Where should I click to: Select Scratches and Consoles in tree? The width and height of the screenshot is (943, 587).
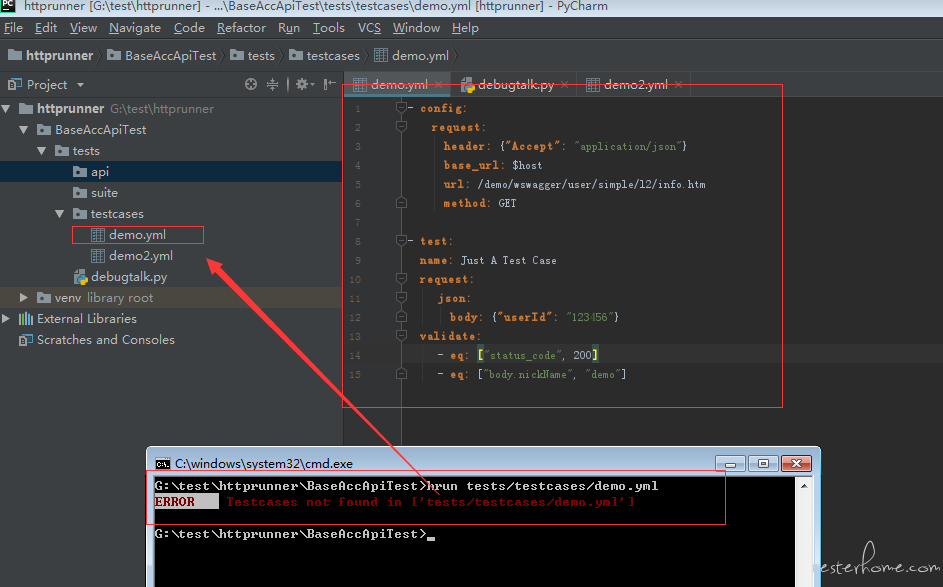106,340
